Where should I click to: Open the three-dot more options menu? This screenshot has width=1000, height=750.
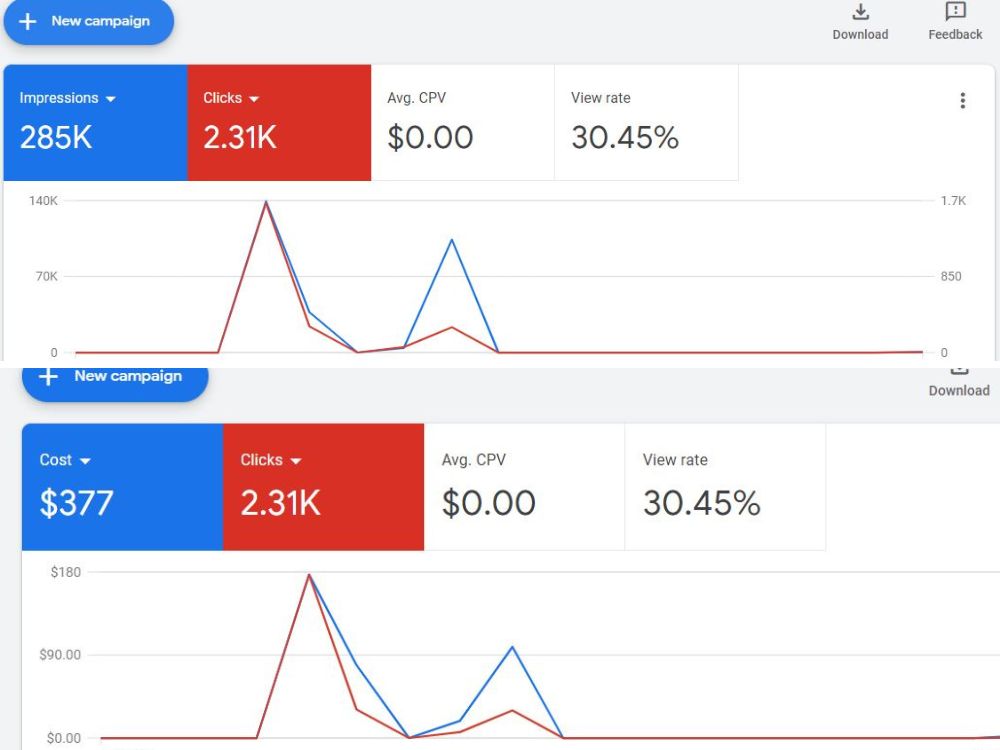(x=962, y=100)
